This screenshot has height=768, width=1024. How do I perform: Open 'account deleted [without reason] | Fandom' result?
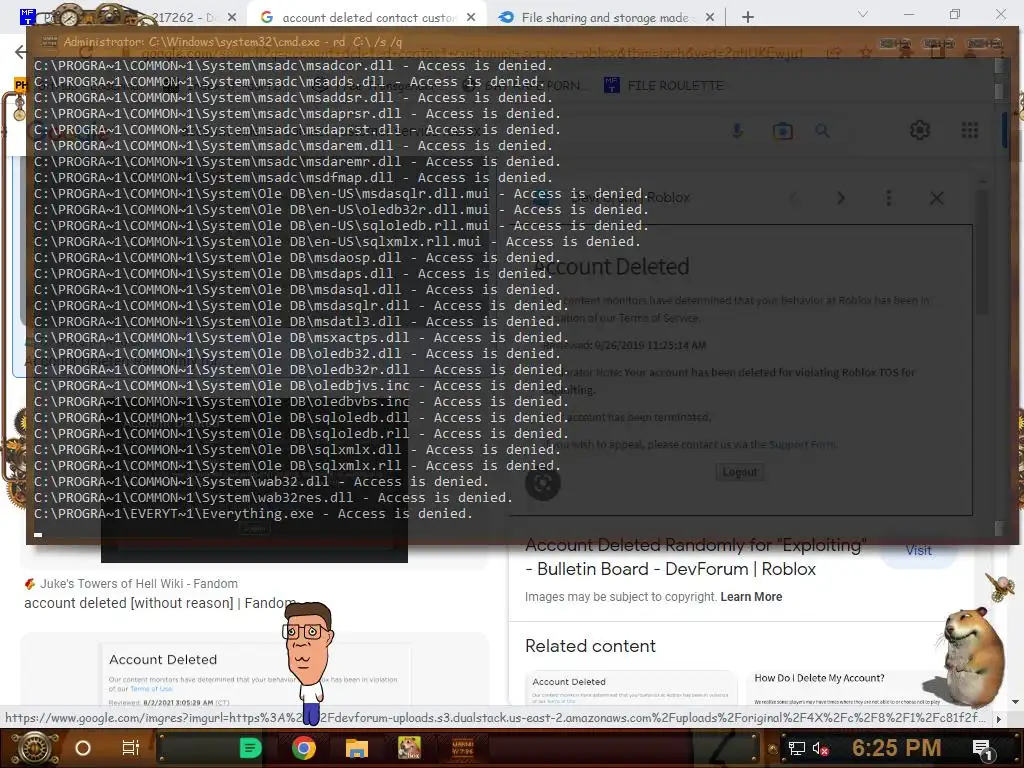pyautogui.click(x=160, y=603)
